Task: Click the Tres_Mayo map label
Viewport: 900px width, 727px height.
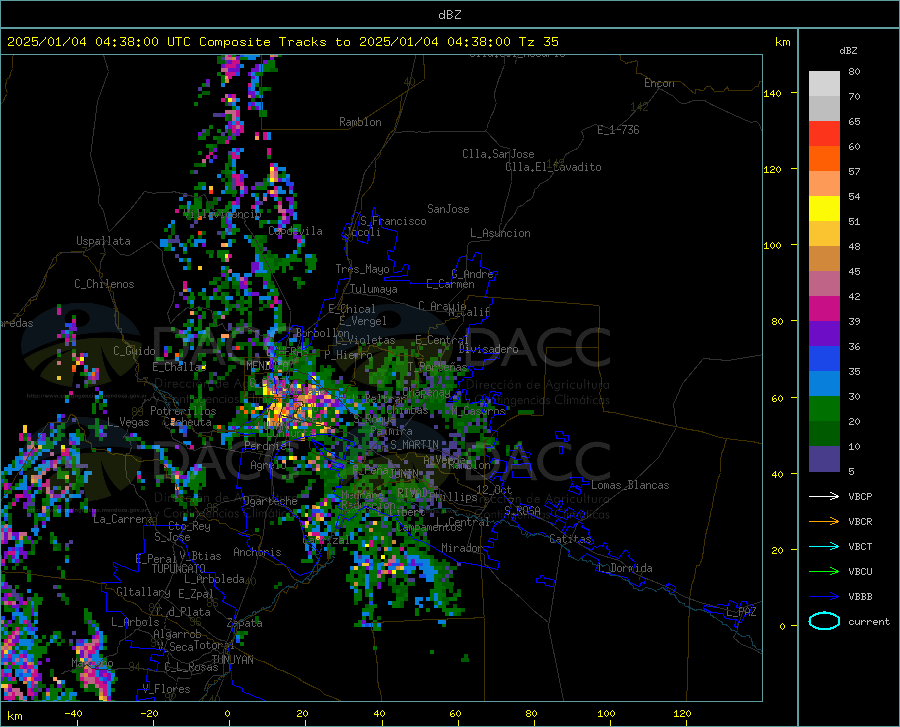Action: pos(362,269)
